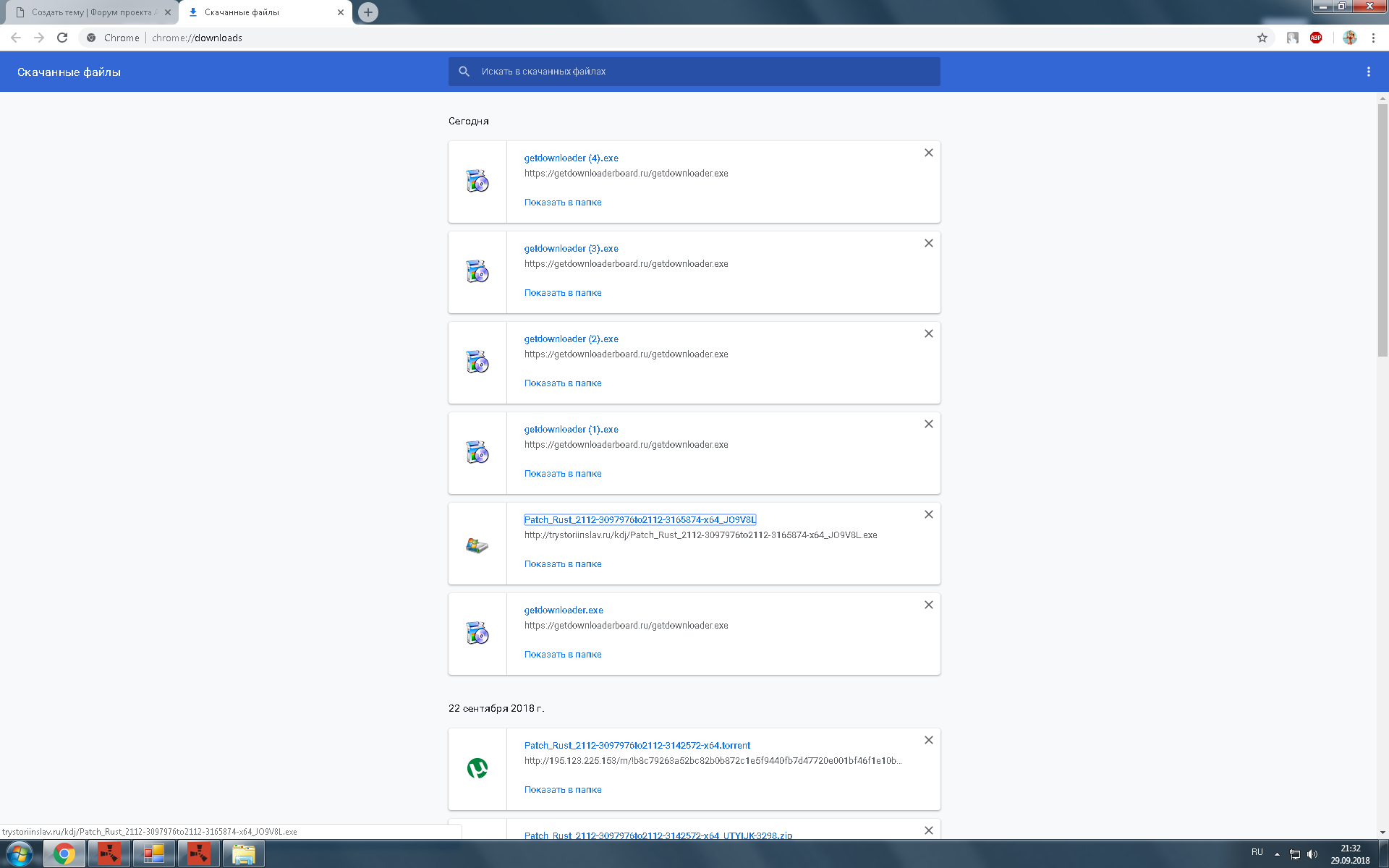Click the bookmark star icon
Image resolution: width=1389 pixels, height=868 pixels.
point(1262,38)
